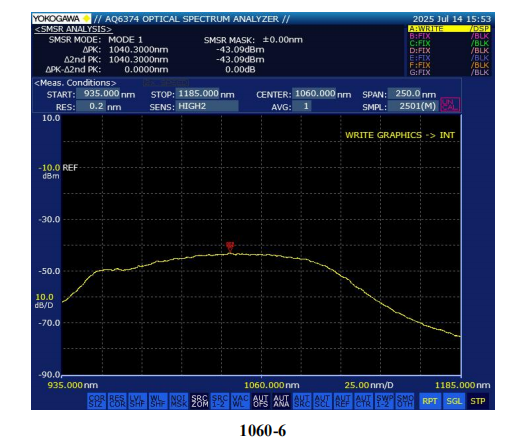Click the CENTER wavelength field 1060.000
This screenshot has height=447, width=513.
[x=314, y=94]
